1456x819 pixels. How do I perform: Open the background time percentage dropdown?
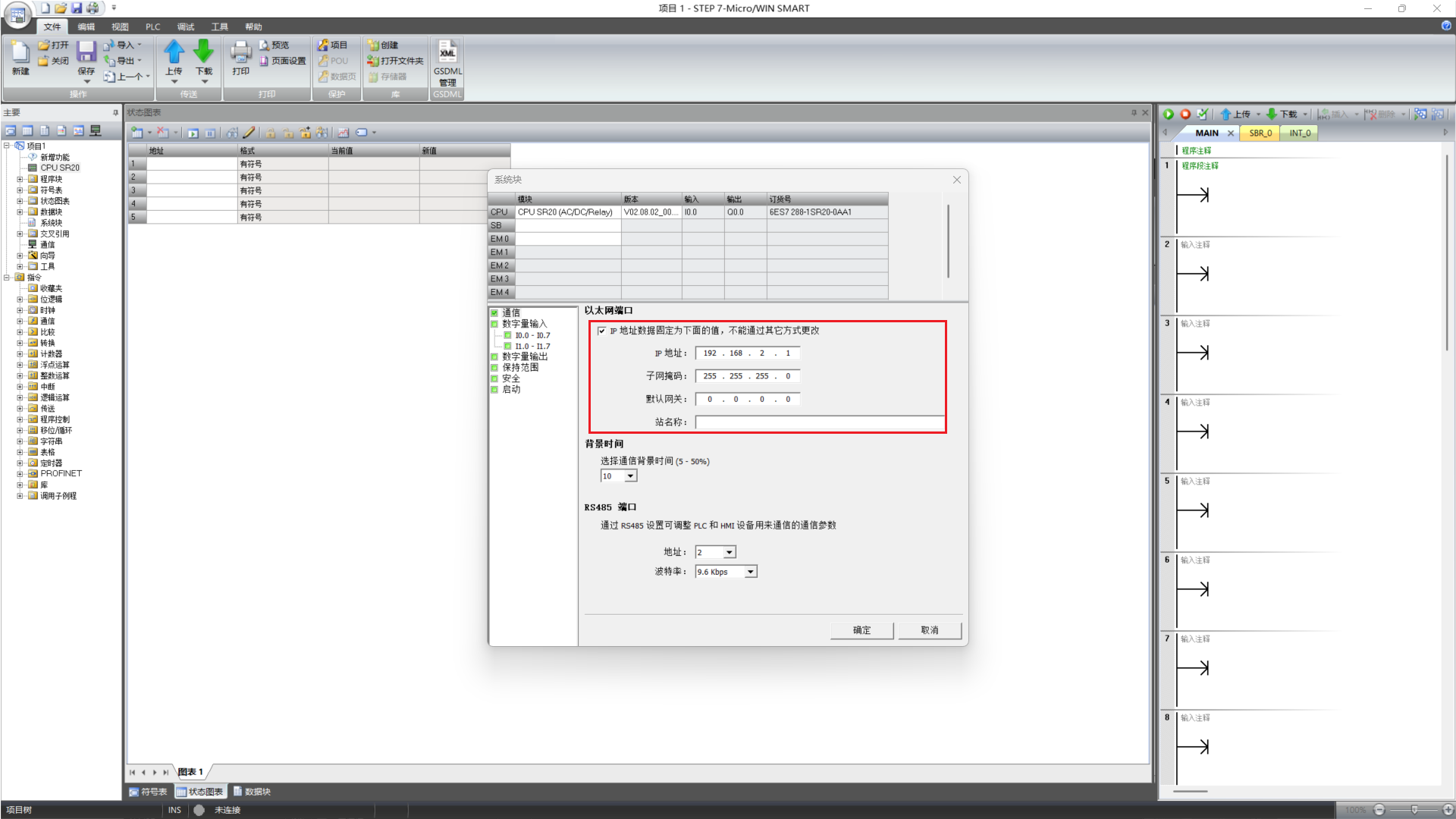(630, 476)
